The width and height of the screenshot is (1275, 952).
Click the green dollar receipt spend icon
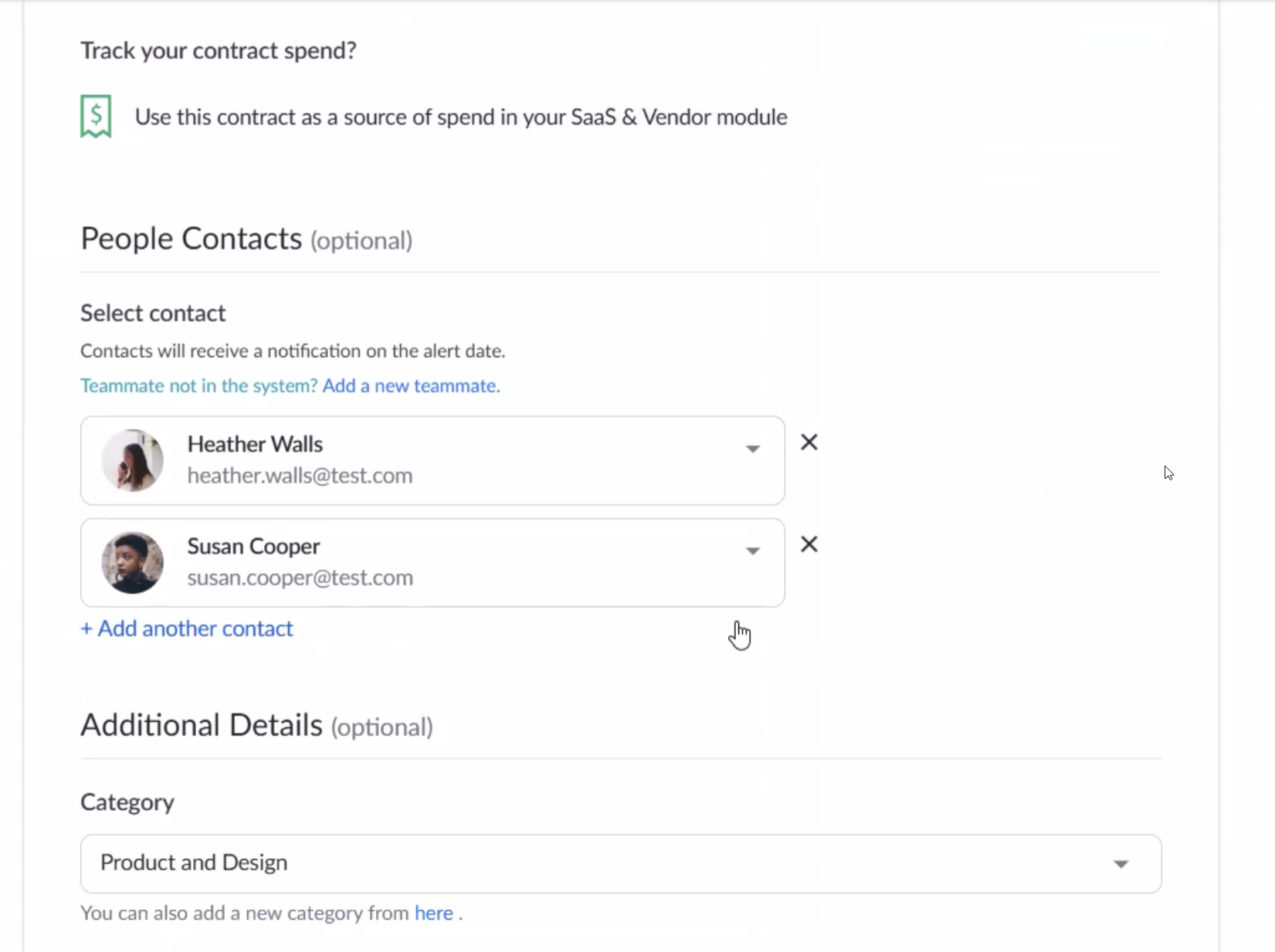coord(96,116)
